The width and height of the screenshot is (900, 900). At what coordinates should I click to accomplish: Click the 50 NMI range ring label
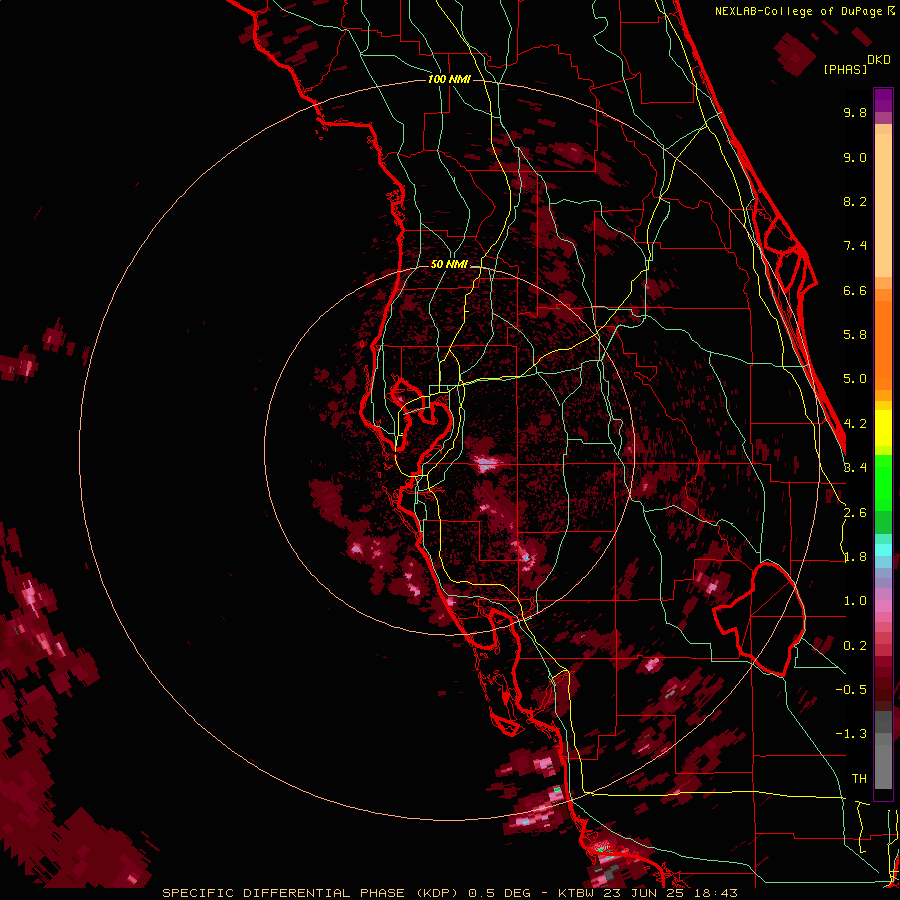449,265
